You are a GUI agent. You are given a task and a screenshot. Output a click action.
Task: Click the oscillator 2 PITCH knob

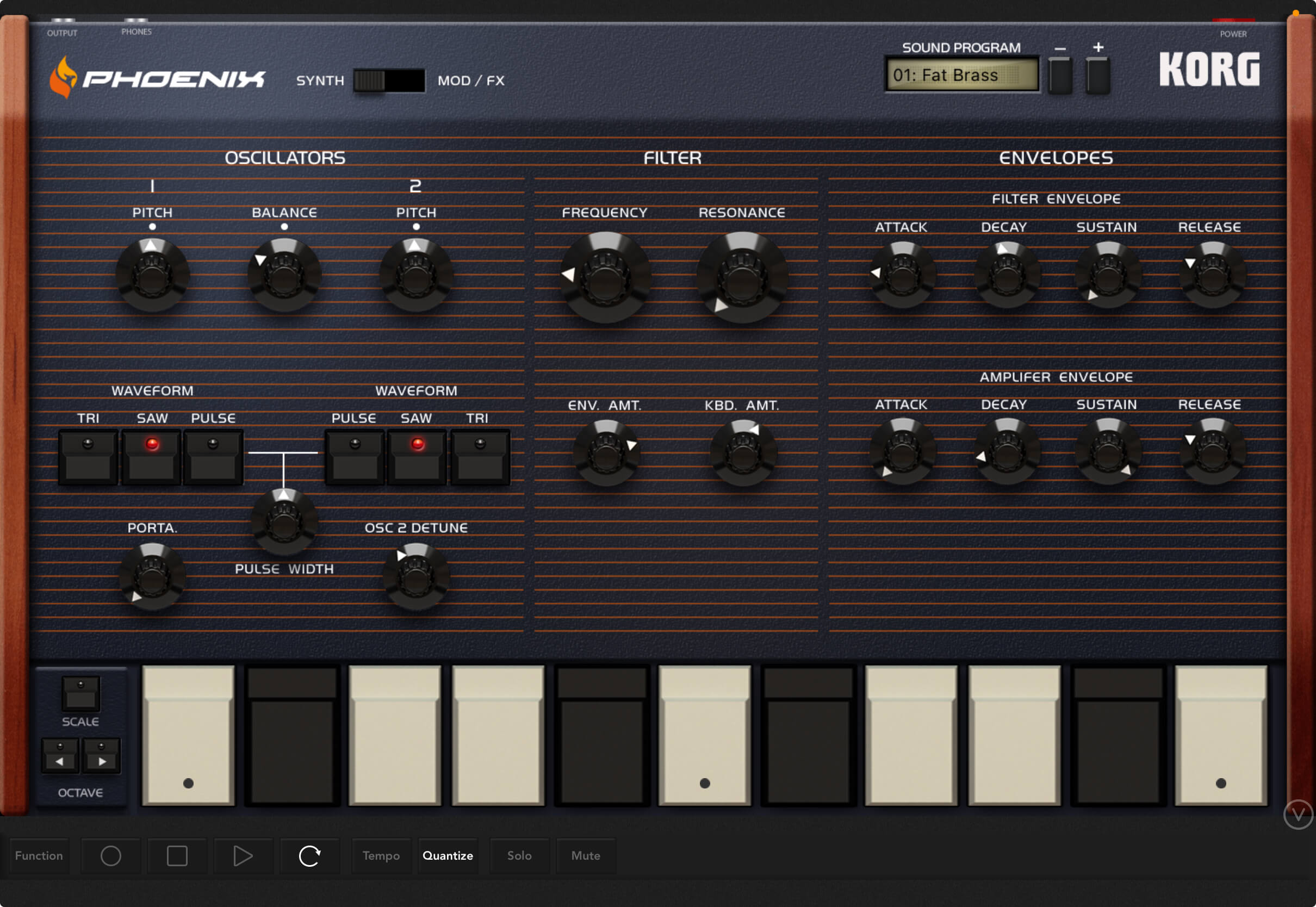click(x=416, y=275)
